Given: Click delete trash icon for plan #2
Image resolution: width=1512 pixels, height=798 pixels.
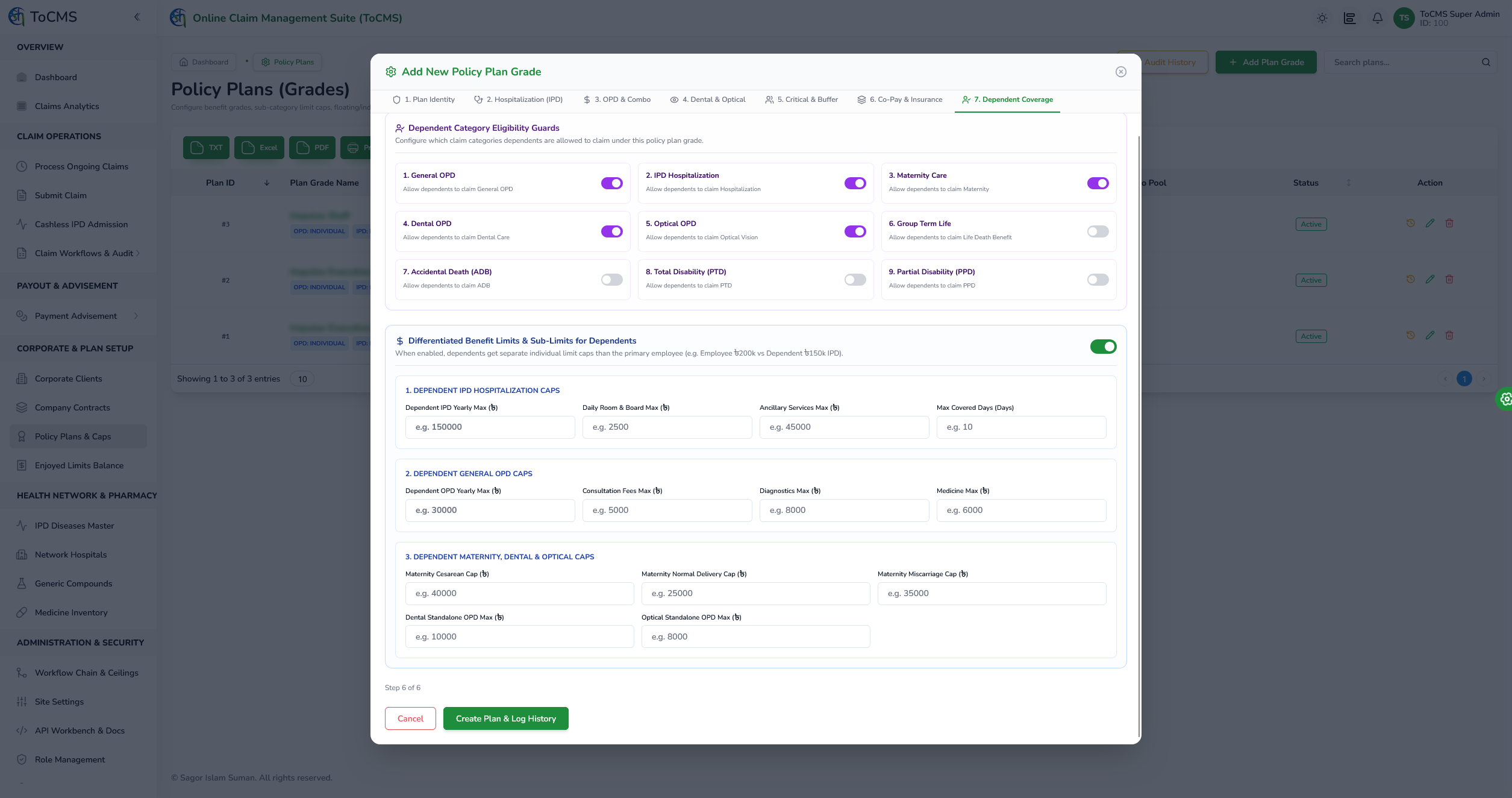Looking at the screenshot, I should 1449,280.
